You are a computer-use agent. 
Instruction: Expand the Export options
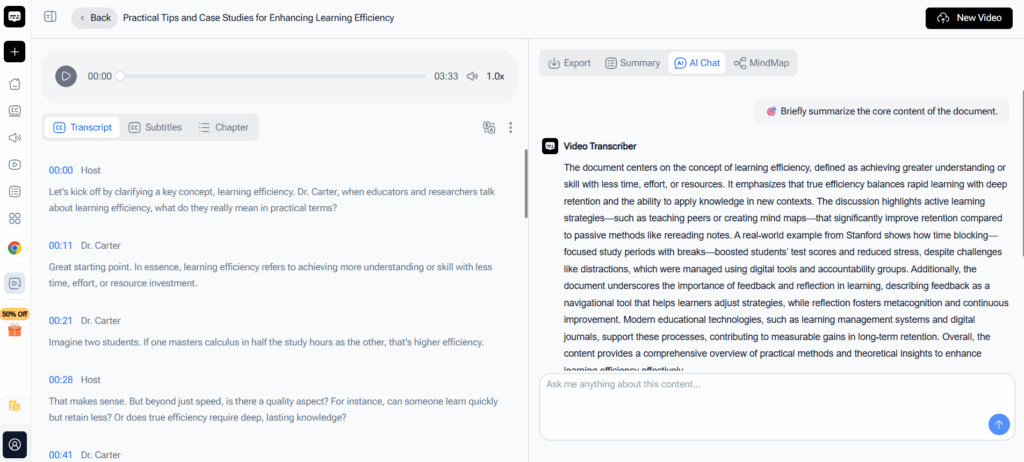[x=569, y=63]
